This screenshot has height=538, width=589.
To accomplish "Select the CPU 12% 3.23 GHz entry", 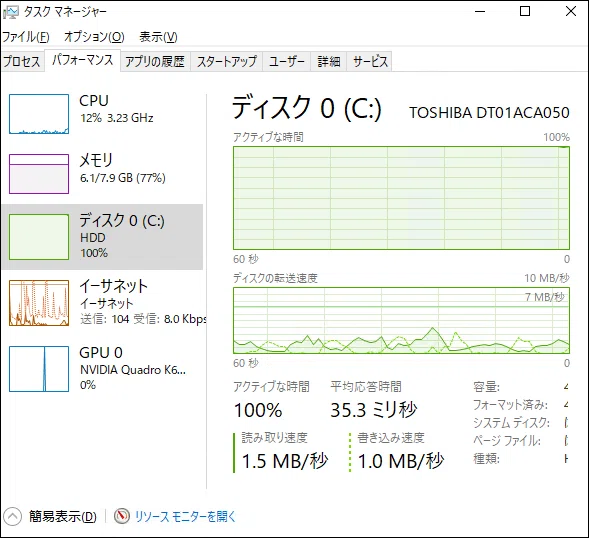I will (102, 114).
